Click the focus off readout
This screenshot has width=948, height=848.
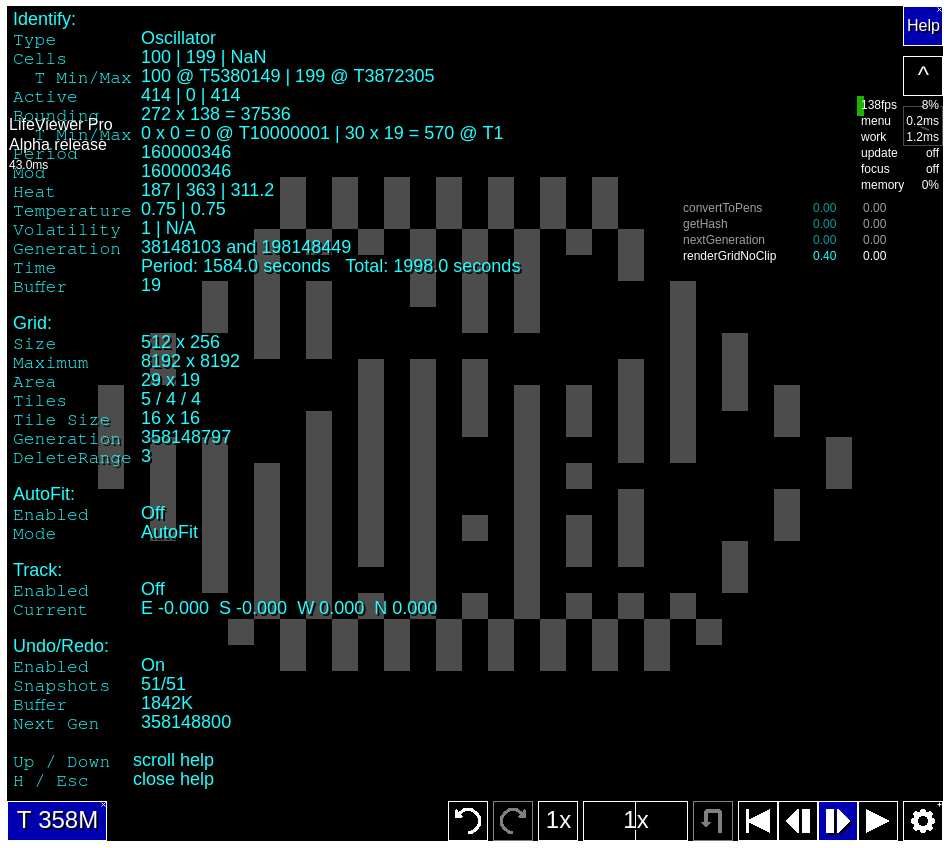pos(900,169)
